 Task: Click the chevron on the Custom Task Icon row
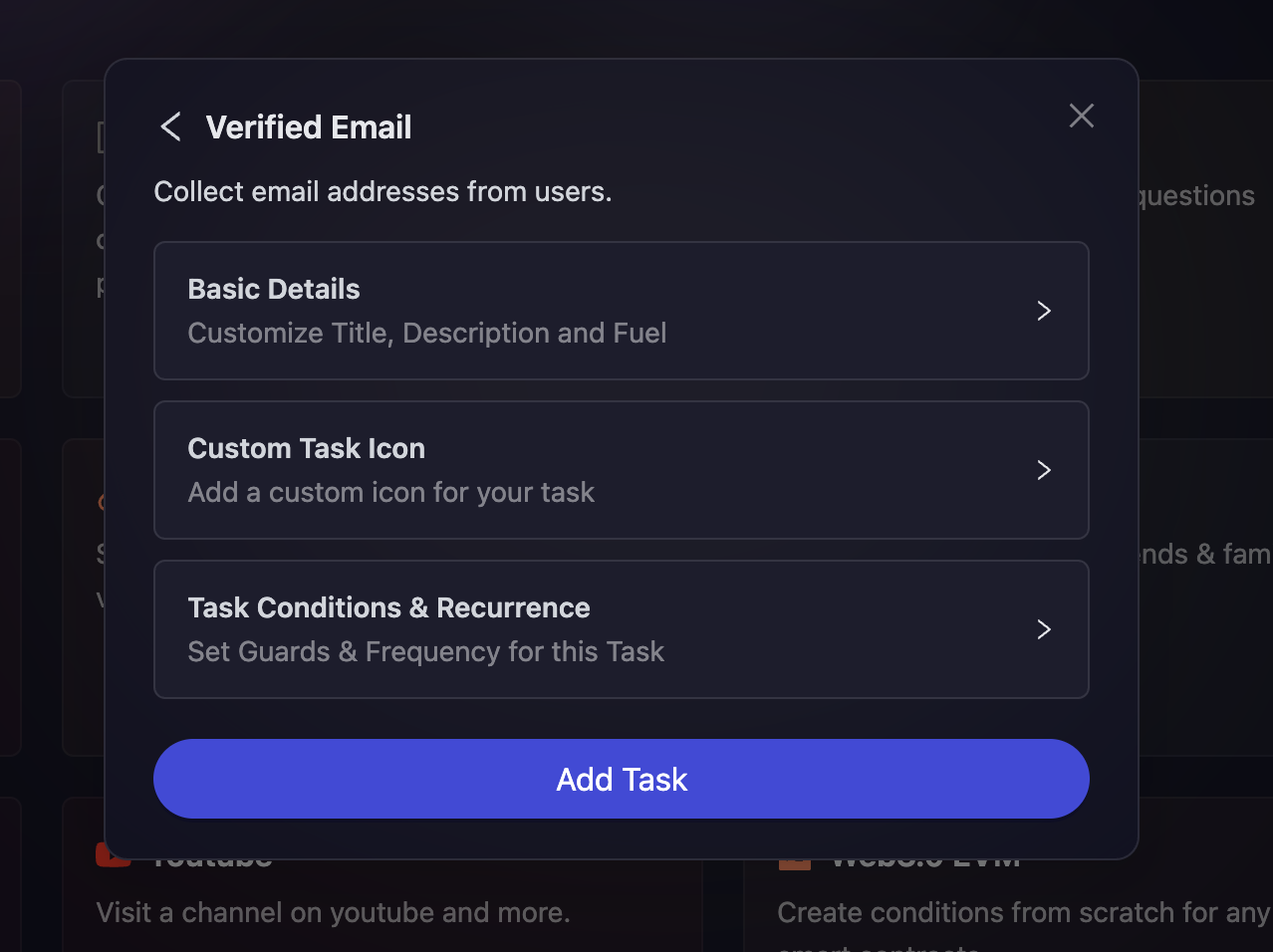click(1044, 470)
